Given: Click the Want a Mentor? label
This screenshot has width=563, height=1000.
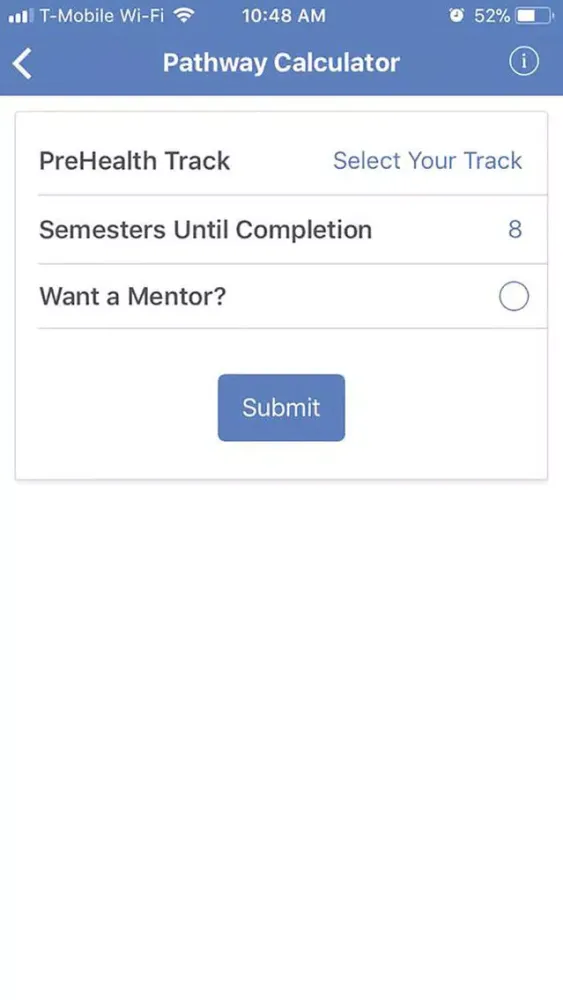Looking at the screenshot, I should click(x=133, y=297).
